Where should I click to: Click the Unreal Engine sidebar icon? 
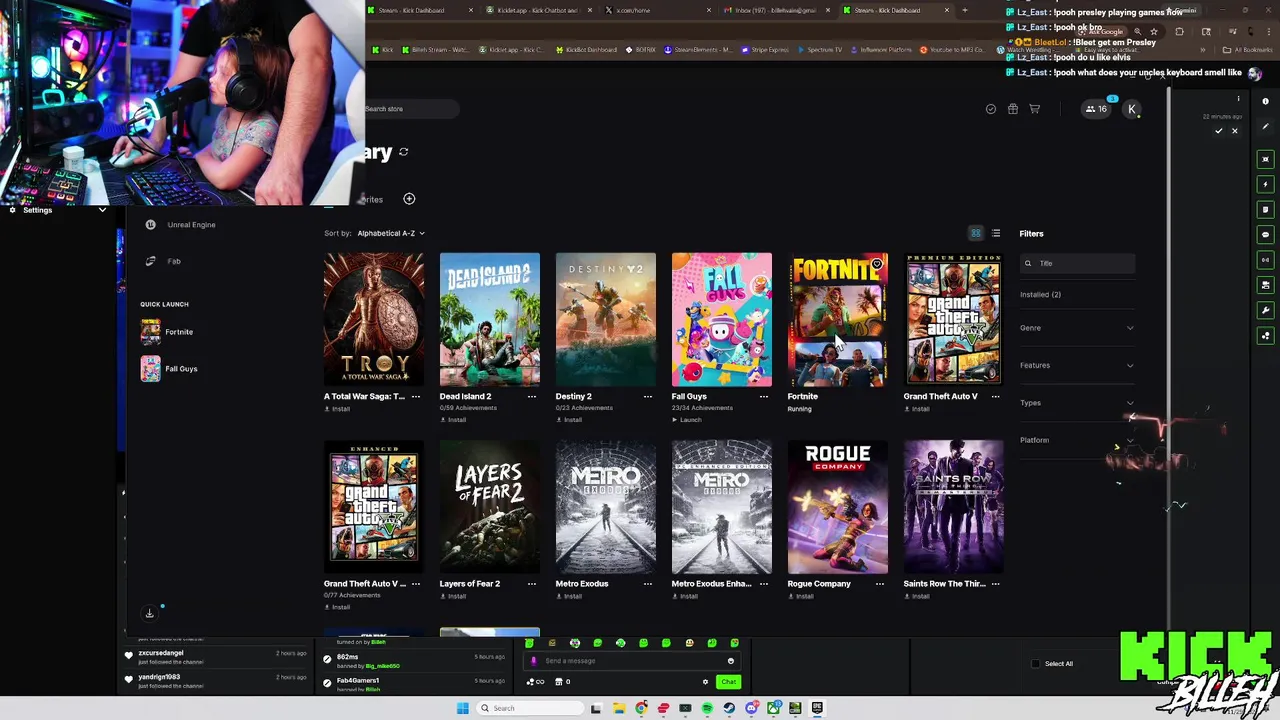[x=150, y=225]
